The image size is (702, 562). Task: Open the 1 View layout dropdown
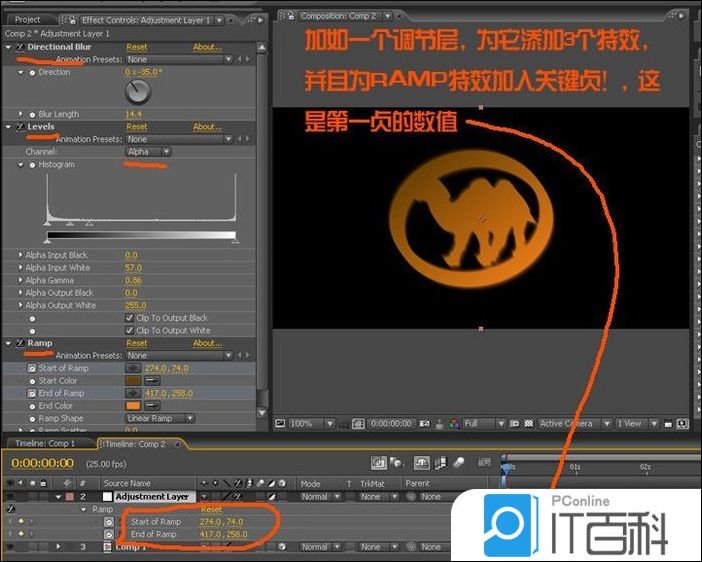click(637, 423)
